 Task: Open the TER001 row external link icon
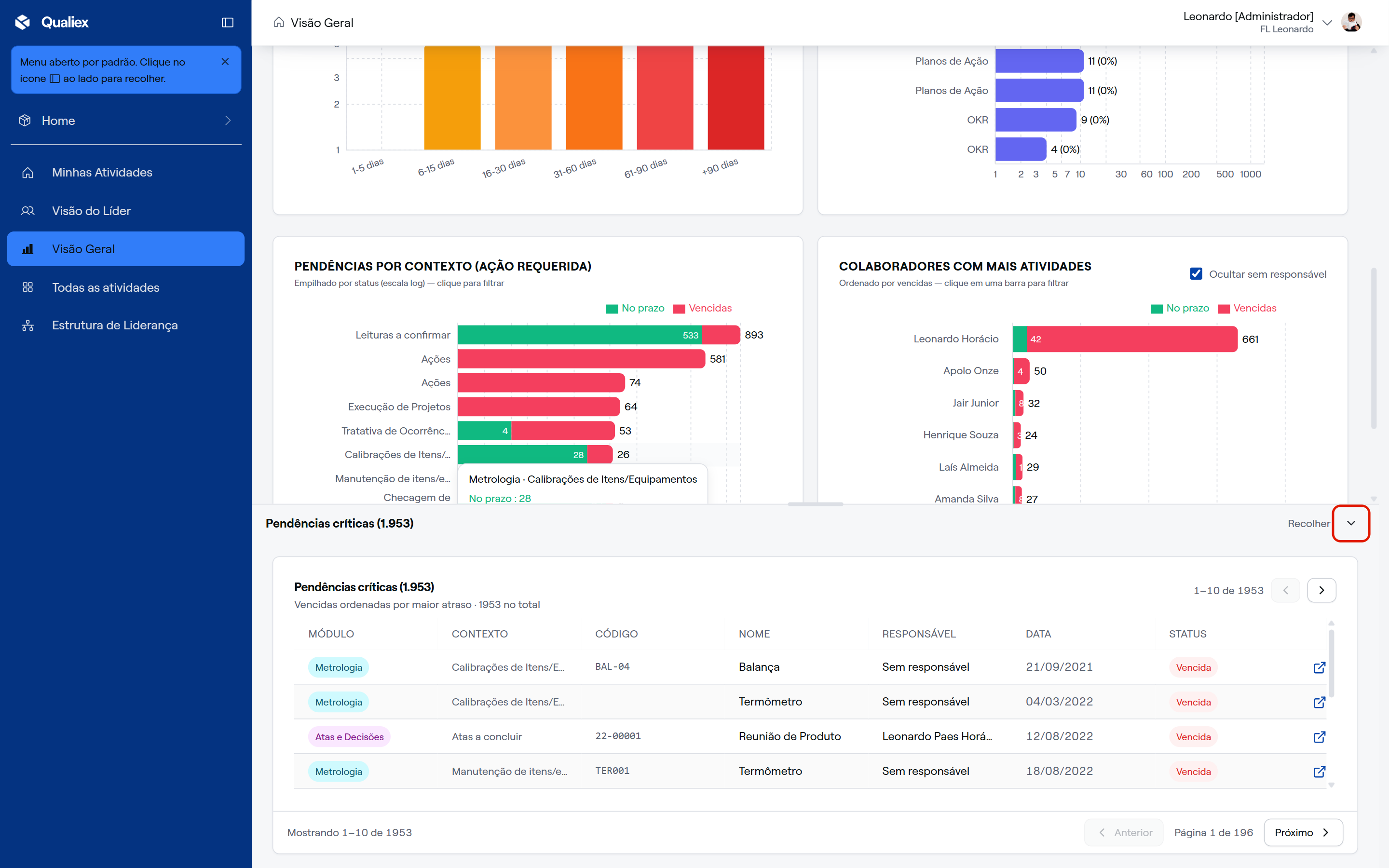(1320, 771)
